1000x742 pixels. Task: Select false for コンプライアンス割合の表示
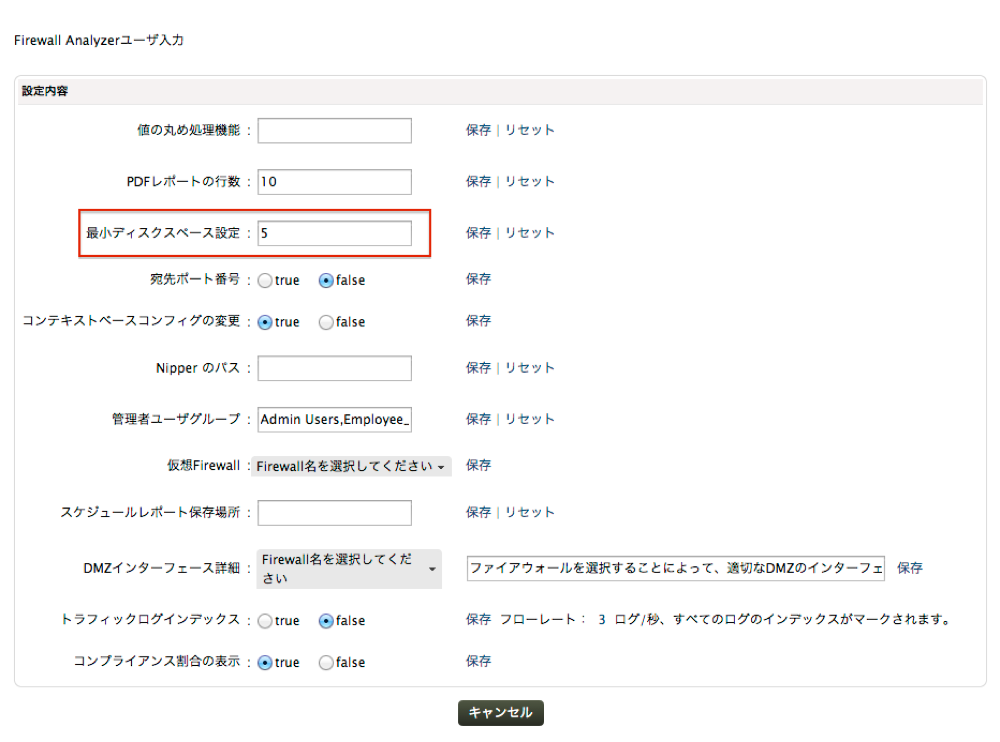(x=326, y=663)
